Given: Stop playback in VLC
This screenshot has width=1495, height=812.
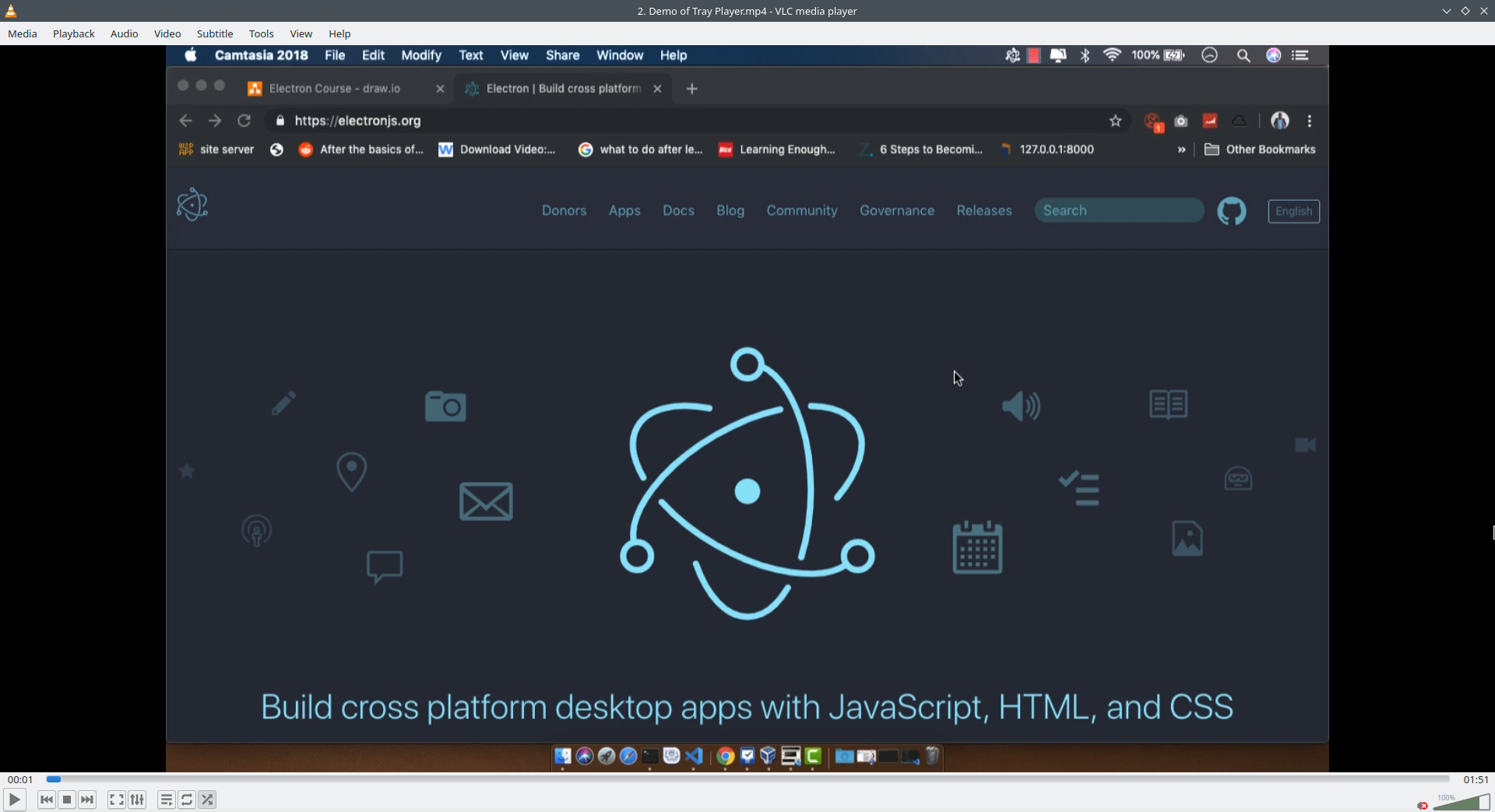Looking at the screenshot, I should [67, 800].
